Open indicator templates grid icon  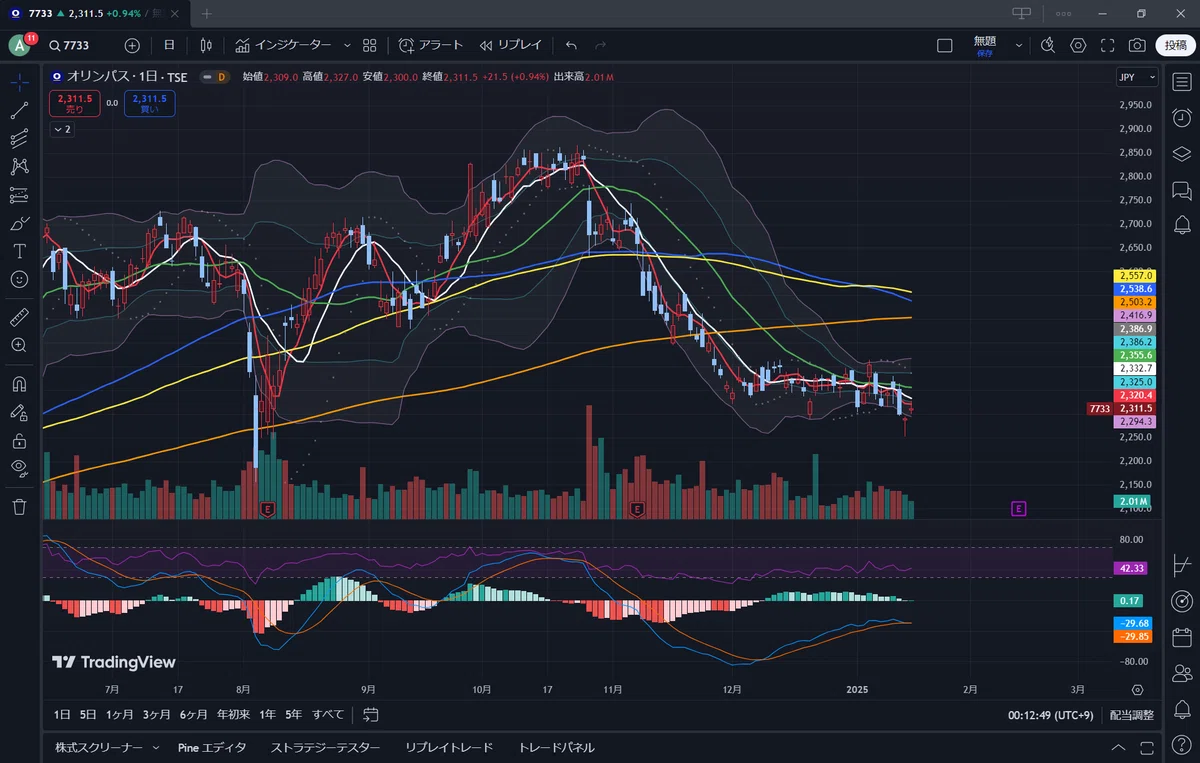pos(370,45)
